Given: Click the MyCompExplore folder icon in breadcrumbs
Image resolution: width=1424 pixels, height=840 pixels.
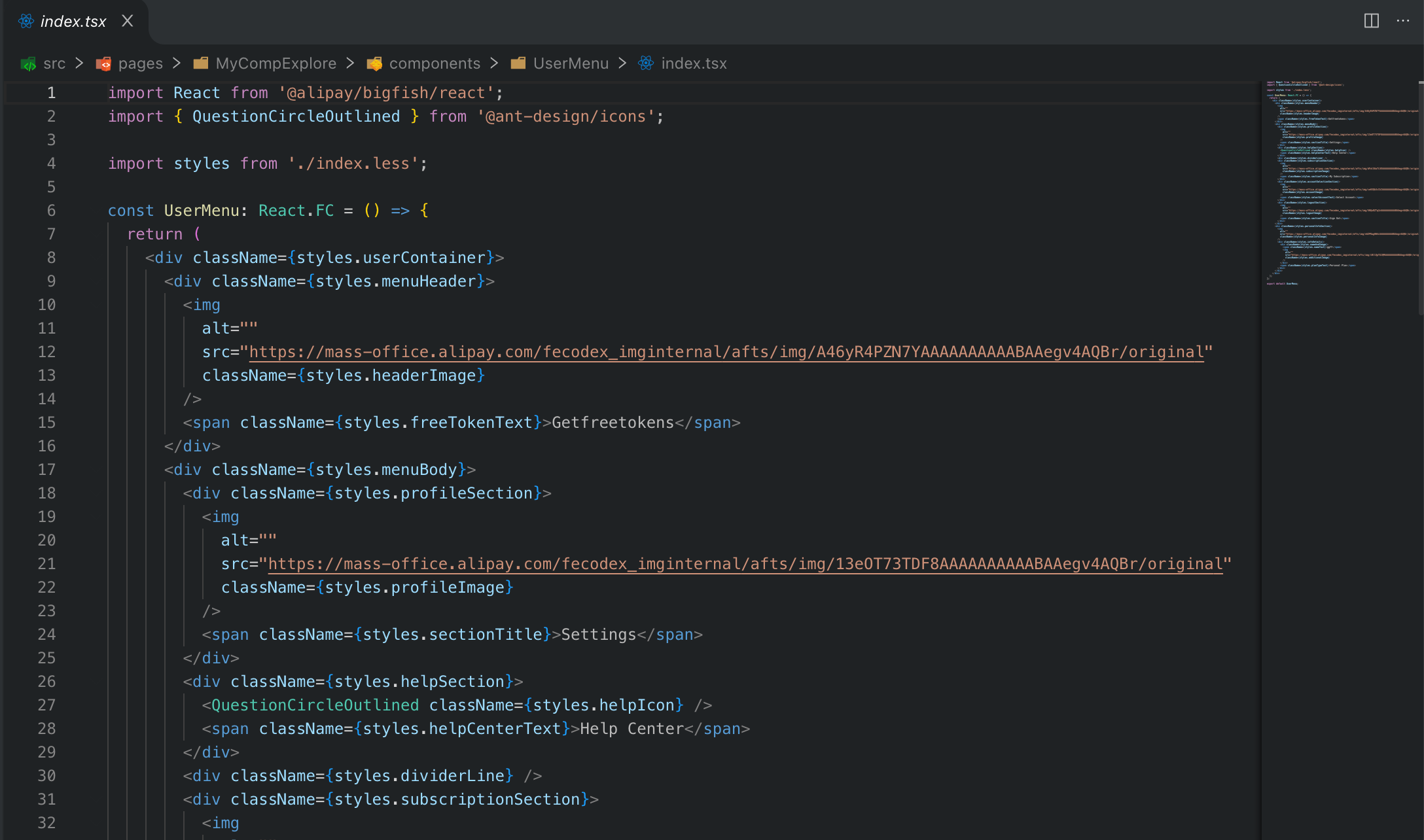Looking at the screenshot, I should pyautogui.click(x=201, y=63).
